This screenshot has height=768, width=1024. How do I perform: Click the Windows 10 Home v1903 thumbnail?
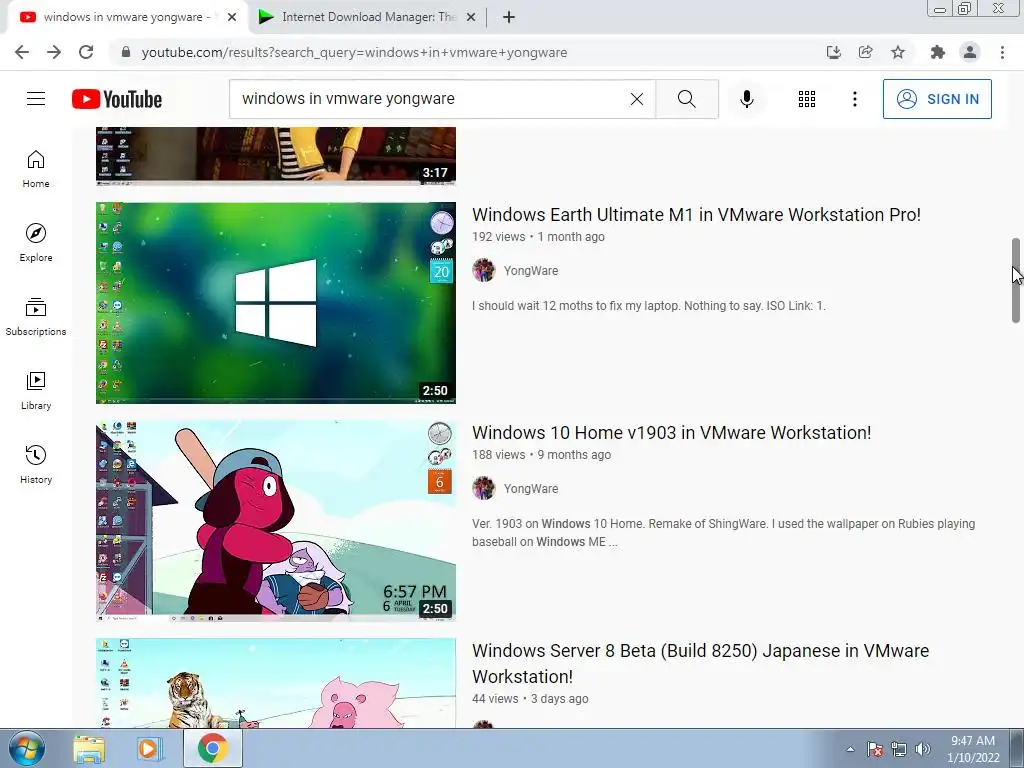click(x=276, y=520)
